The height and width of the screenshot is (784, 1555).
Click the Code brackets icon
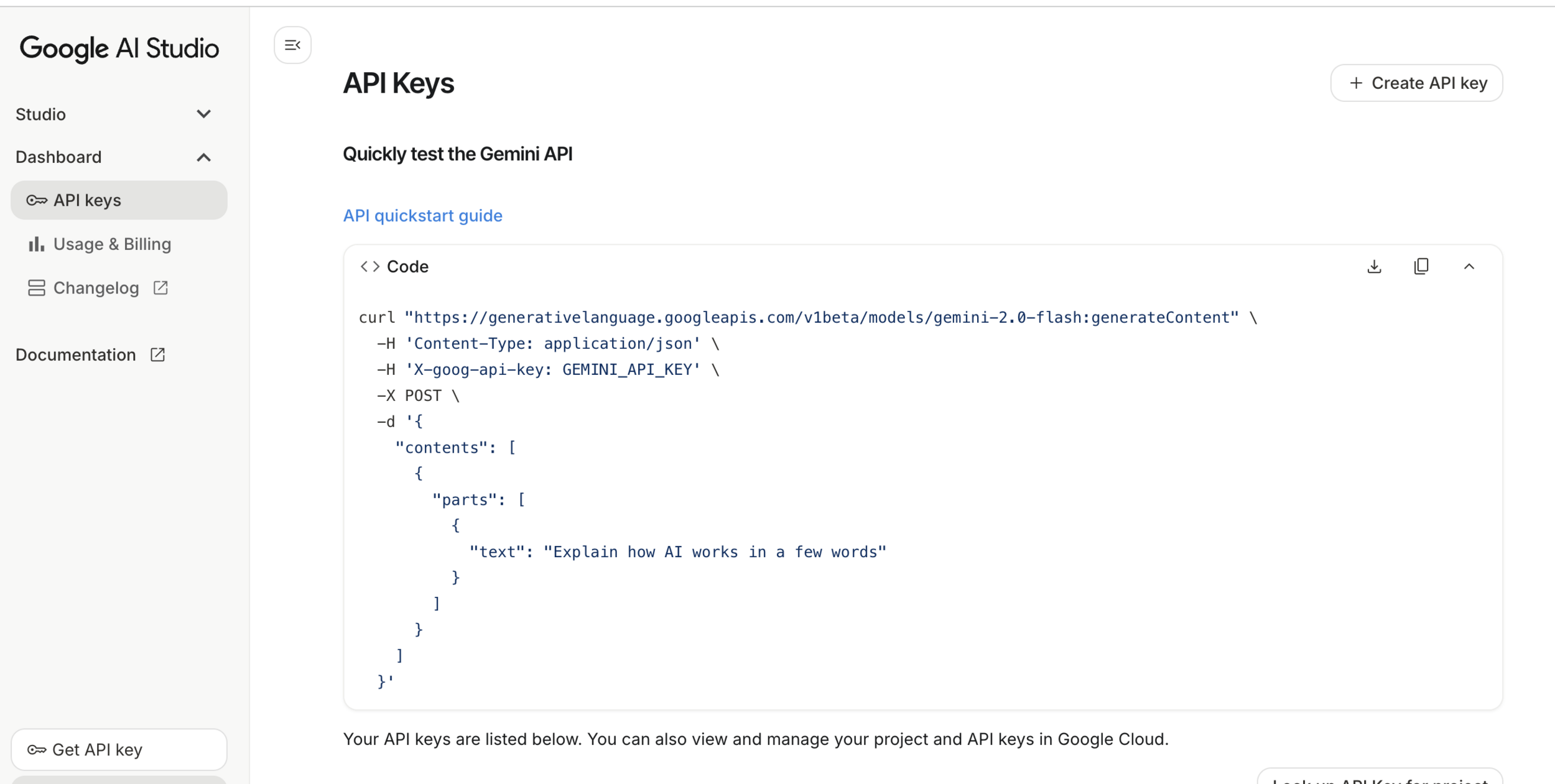point(369,267)
